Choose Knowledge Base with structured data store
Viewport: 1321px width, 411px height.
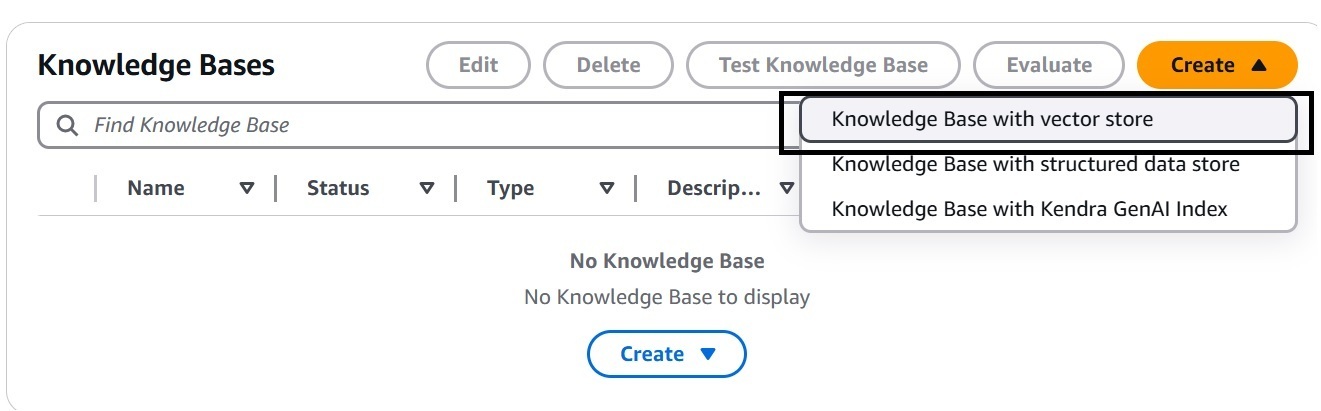pyautogui.click(x=1048, y=164)
